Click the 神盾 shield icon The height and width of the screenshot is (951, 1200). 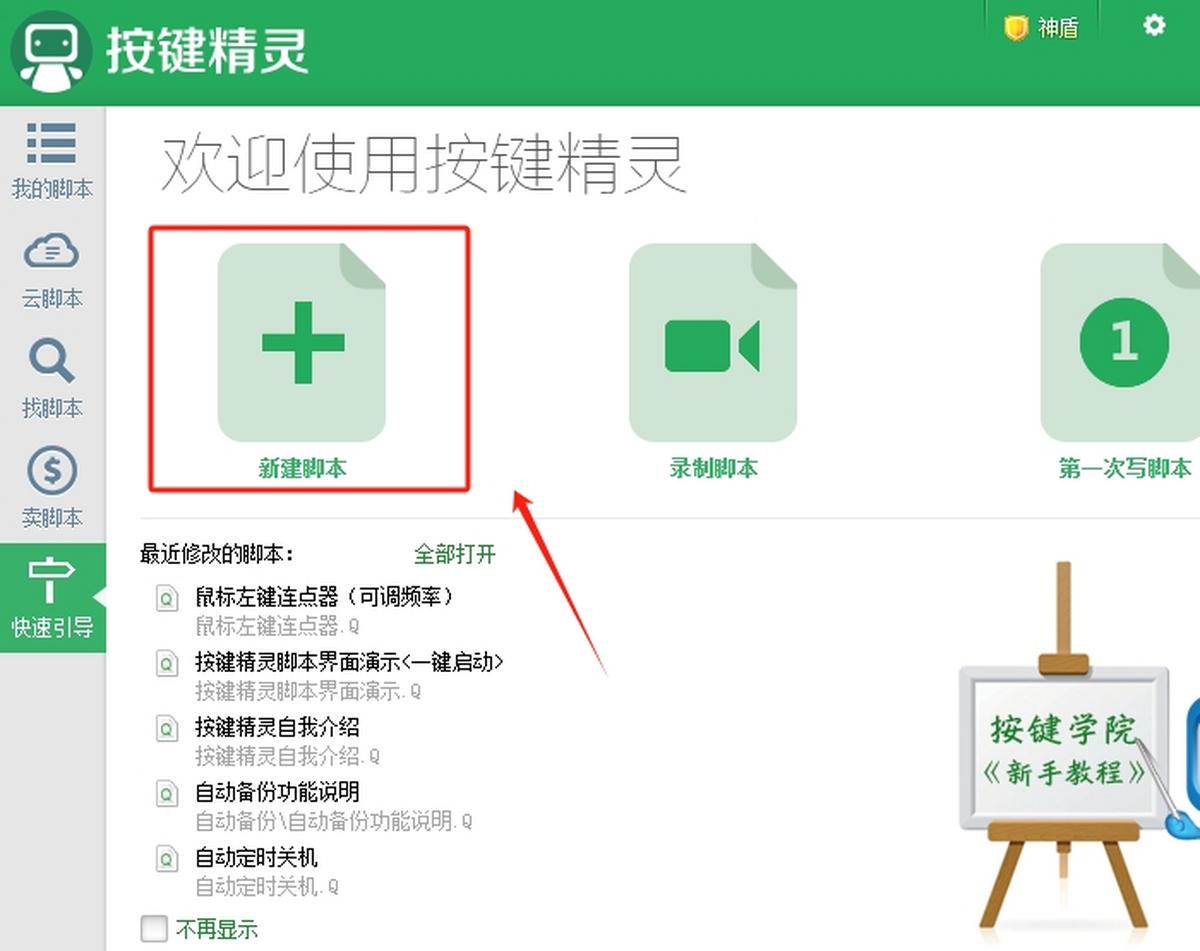(1016, 28)
